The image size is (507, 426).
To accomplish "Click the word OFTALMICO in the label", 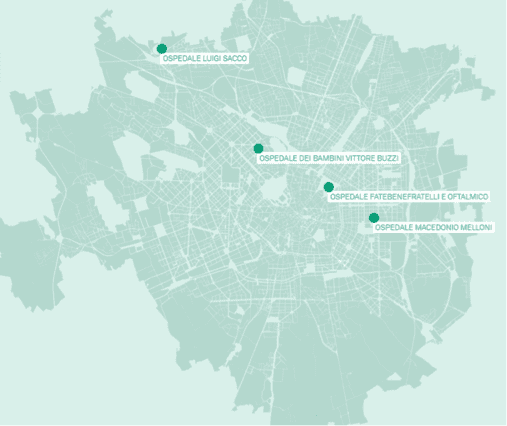I will tap(468, 197).
